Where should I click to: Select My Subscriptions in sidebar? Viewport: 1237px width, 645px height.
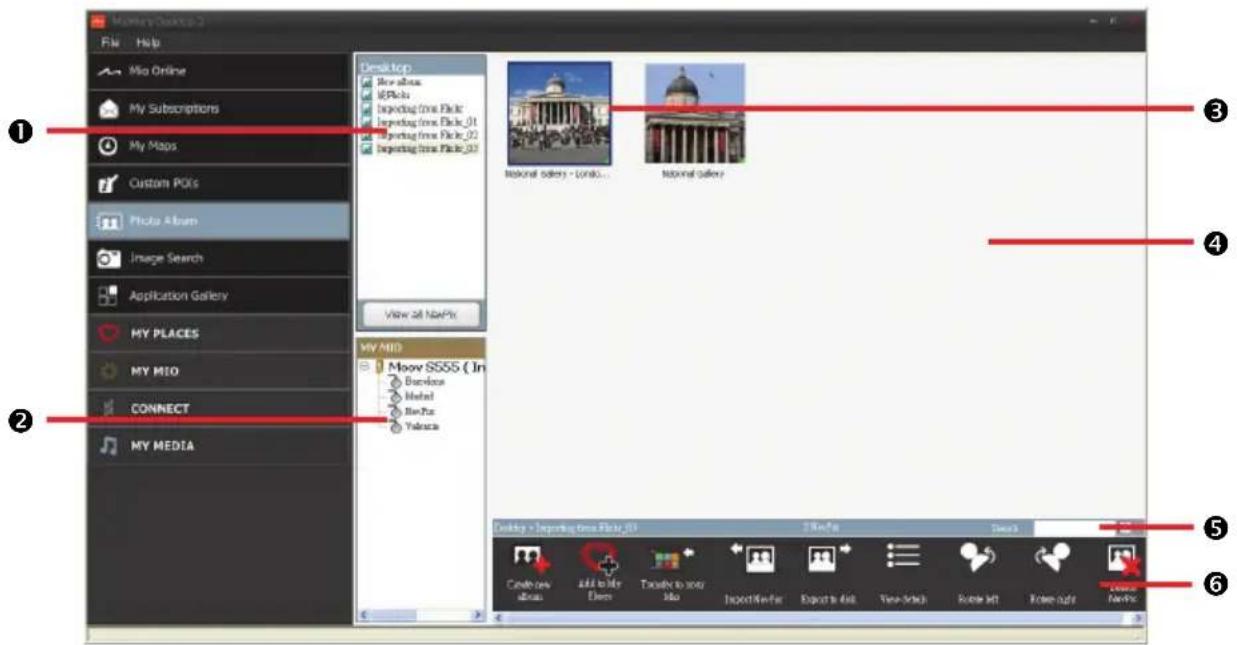click(219, 109)
